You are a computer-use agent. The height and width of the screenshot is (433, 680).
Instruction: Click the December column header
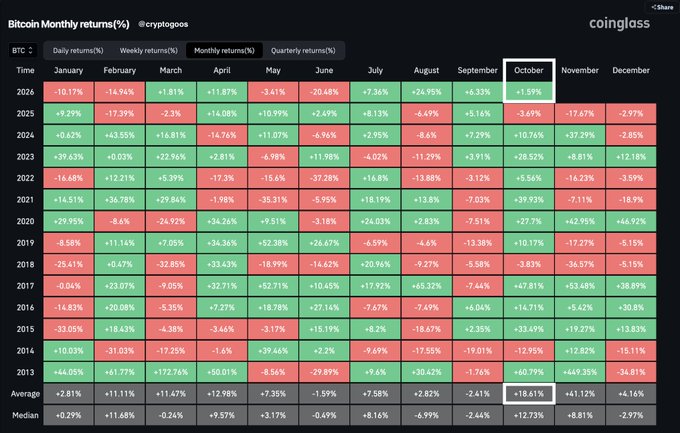(x=631, y=70)
